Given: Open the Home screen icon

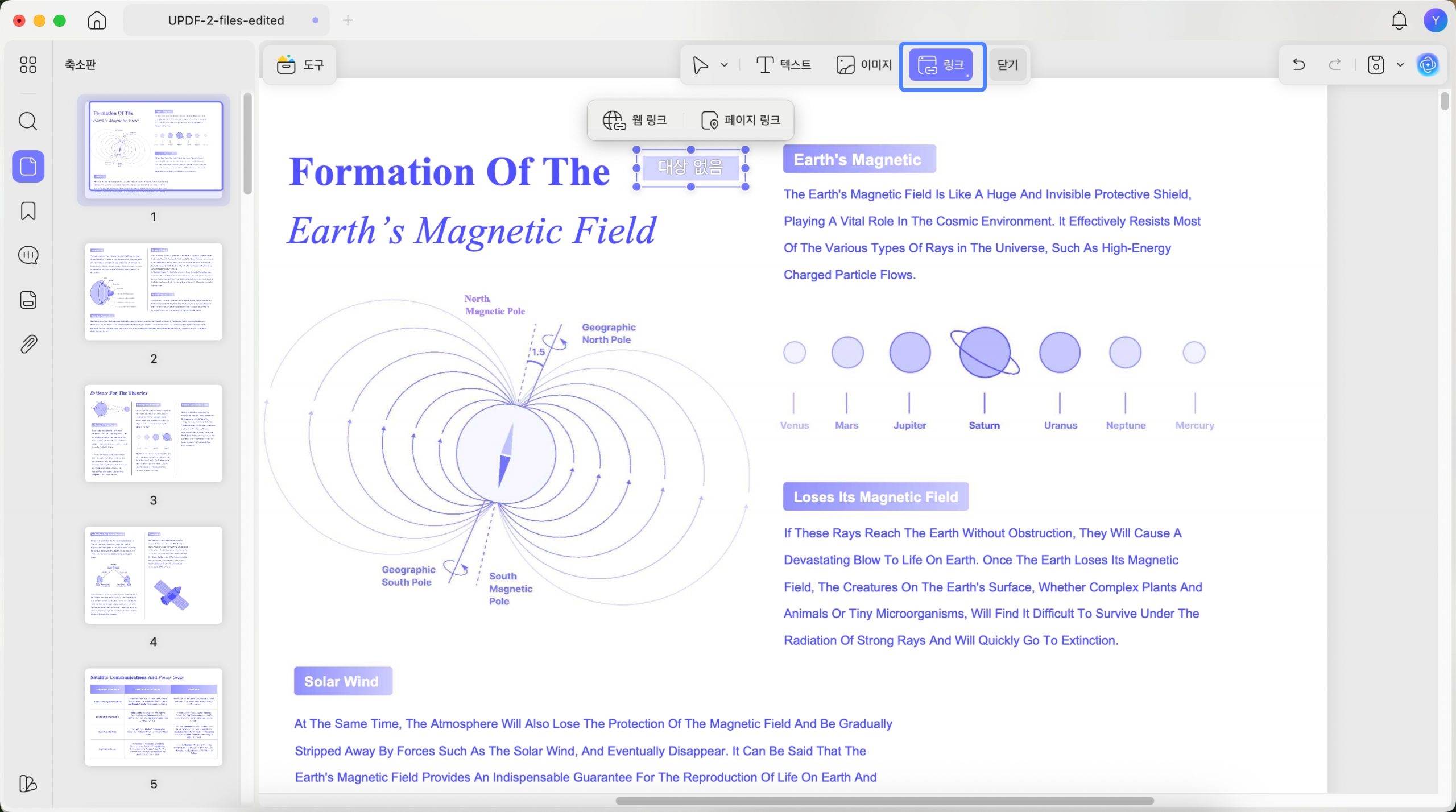Looking at the screenshot, I should point(97,20).
